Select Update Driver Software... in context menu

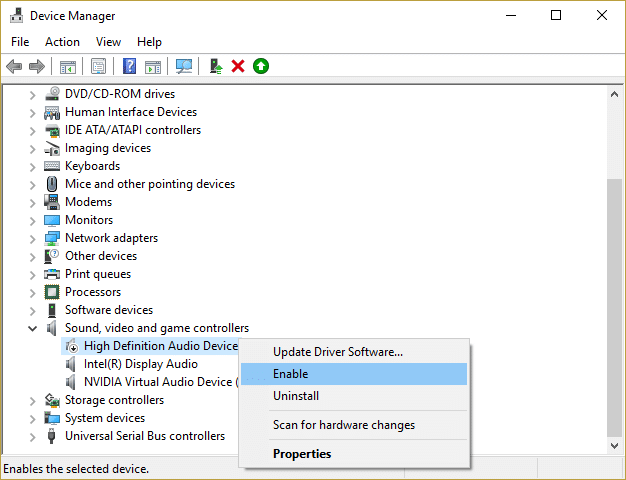(337, 352)
